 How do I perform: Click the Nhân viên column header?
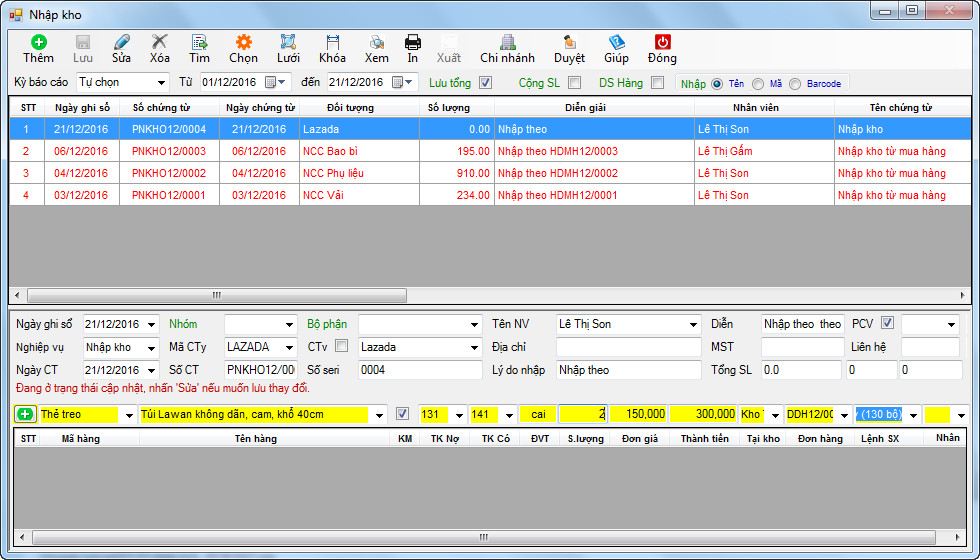[764, 108]
